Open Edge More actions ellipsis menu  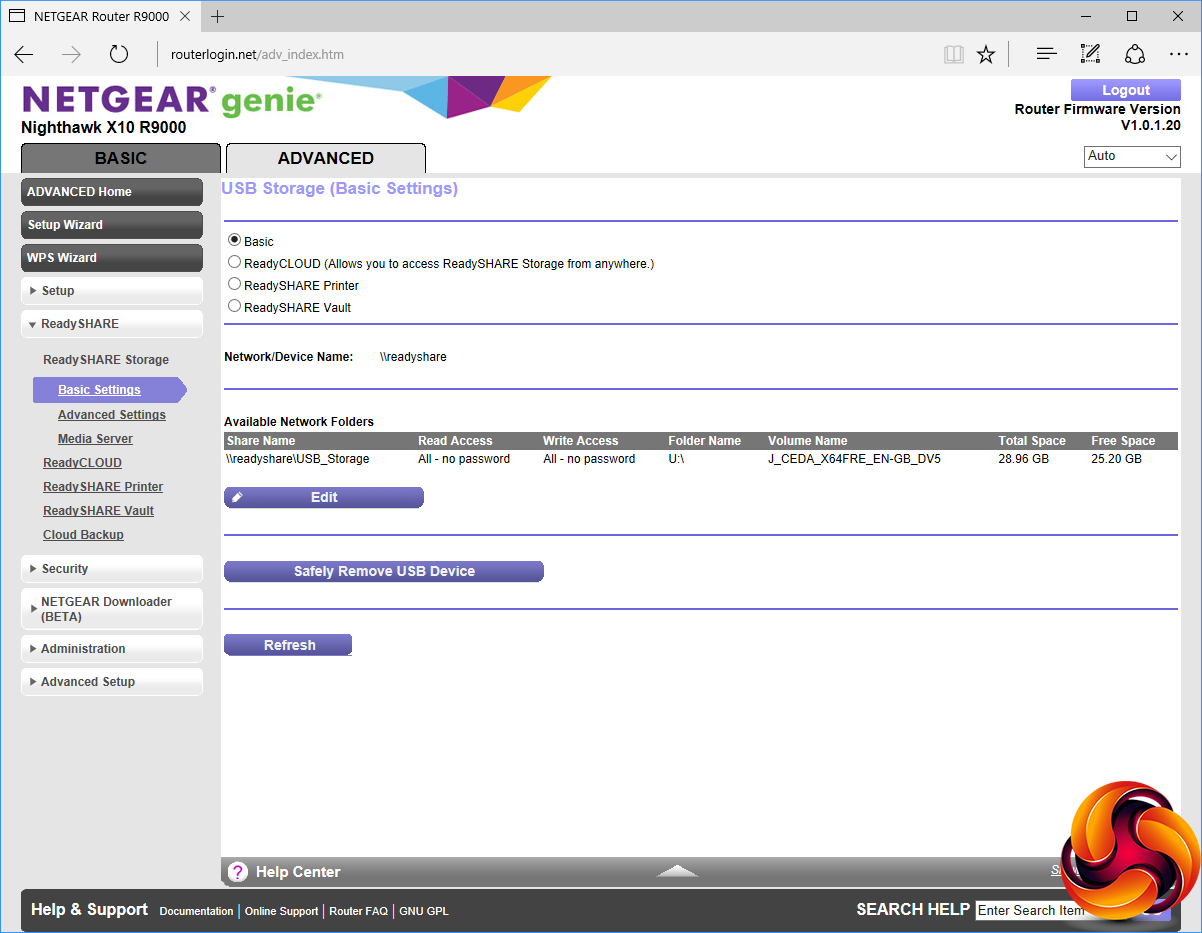click(x=1179, y=54)
